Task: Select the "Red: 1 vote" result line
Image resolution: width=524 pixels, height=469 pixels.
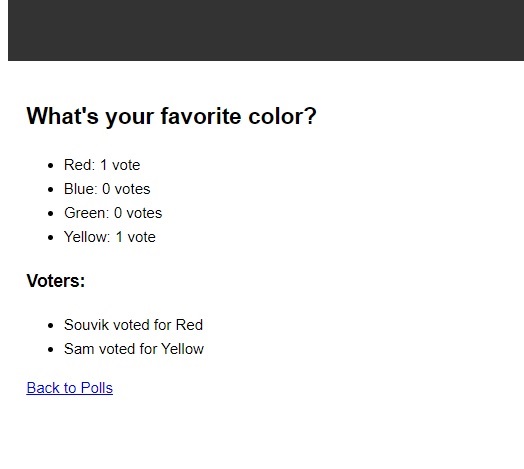Action: coord(102,165)
